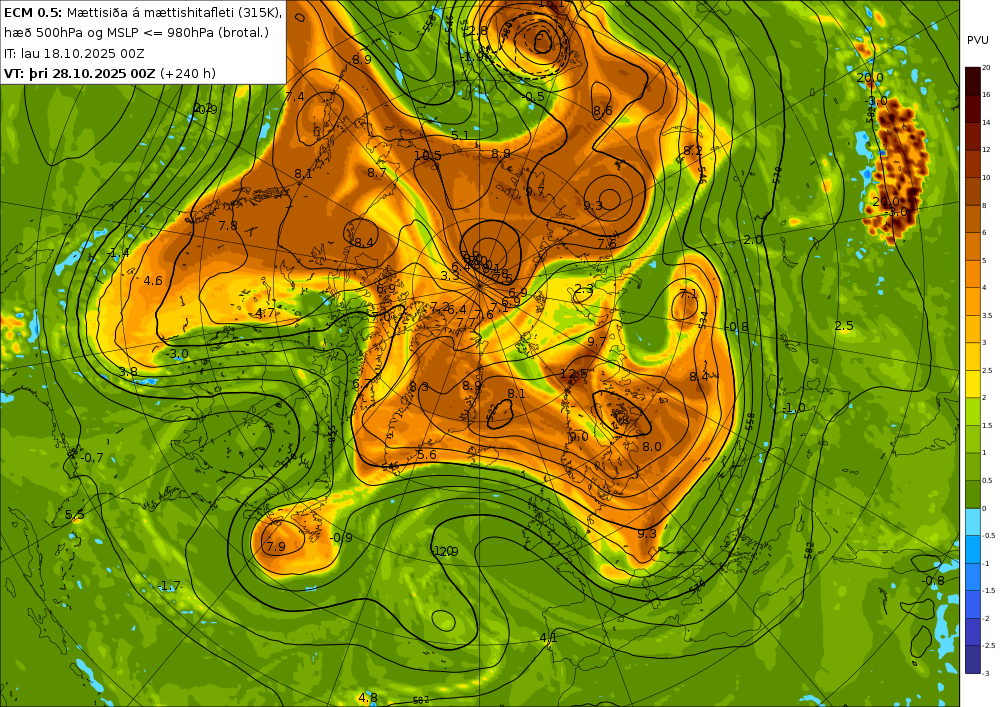Click the darkest brown swatch between 16 and 20
This screenshot has height=707, width=1000.
point(973,80)
